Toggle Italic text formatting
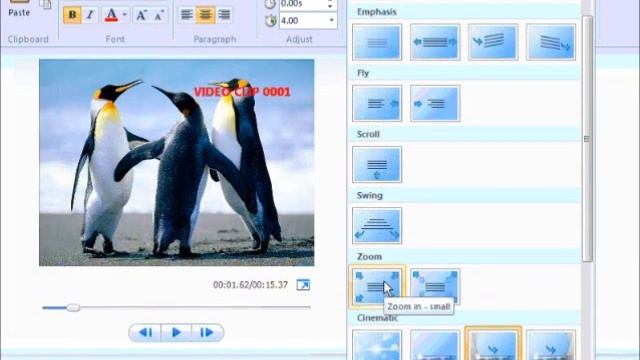640x360 pixels. point(90,15)
